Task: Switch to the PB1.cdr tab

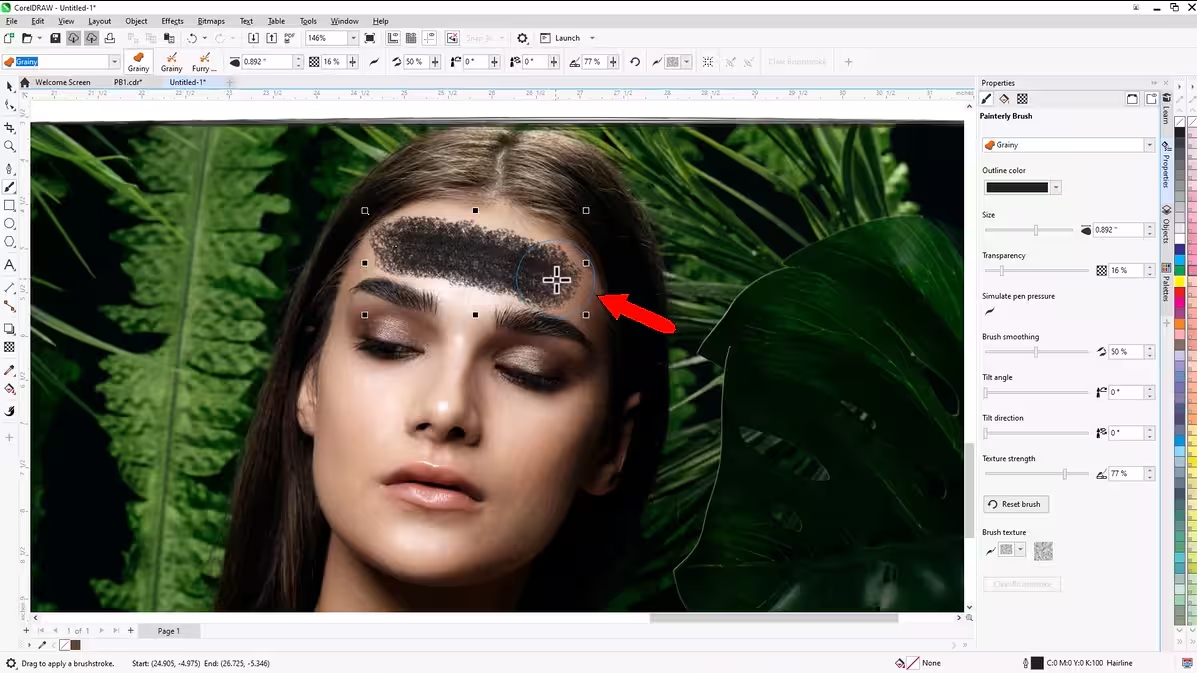Action: 127,82
